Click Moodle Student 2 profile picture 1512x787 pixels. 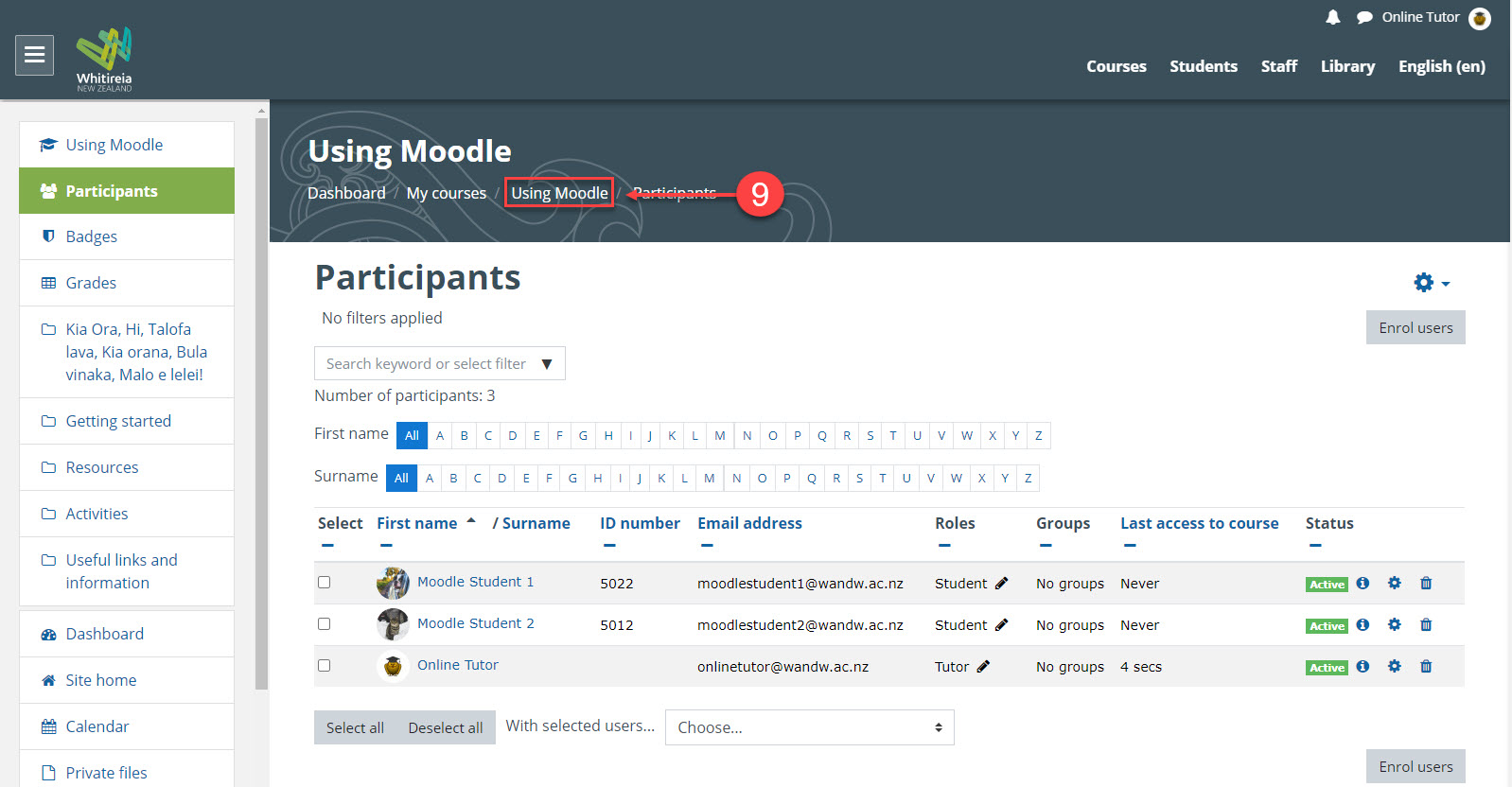393,624
